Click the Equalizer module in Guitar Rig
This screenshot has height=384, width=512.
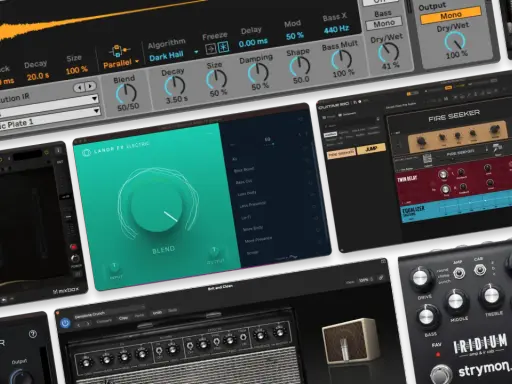click(455, 207)
